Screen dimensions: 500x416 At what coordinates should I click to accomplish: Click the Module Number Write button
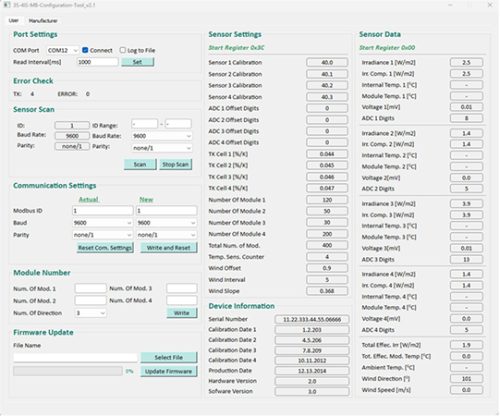(182, 313)
